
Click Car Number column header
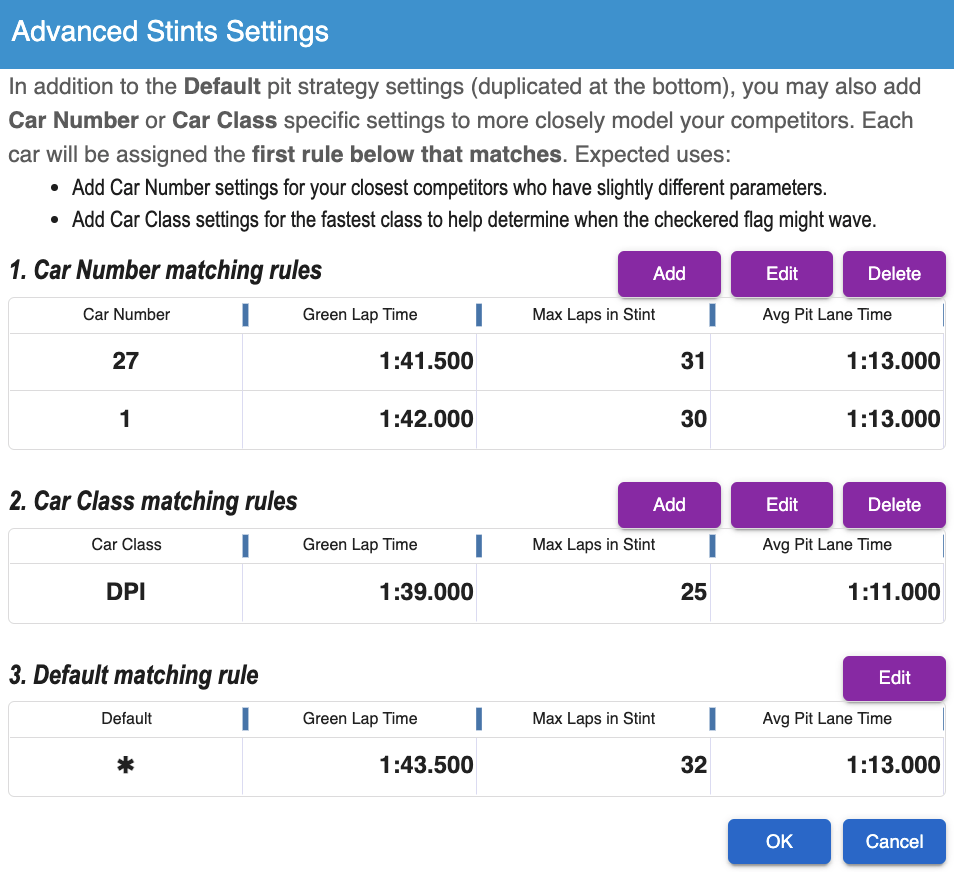pyautogui.click(x=126, y=315)
